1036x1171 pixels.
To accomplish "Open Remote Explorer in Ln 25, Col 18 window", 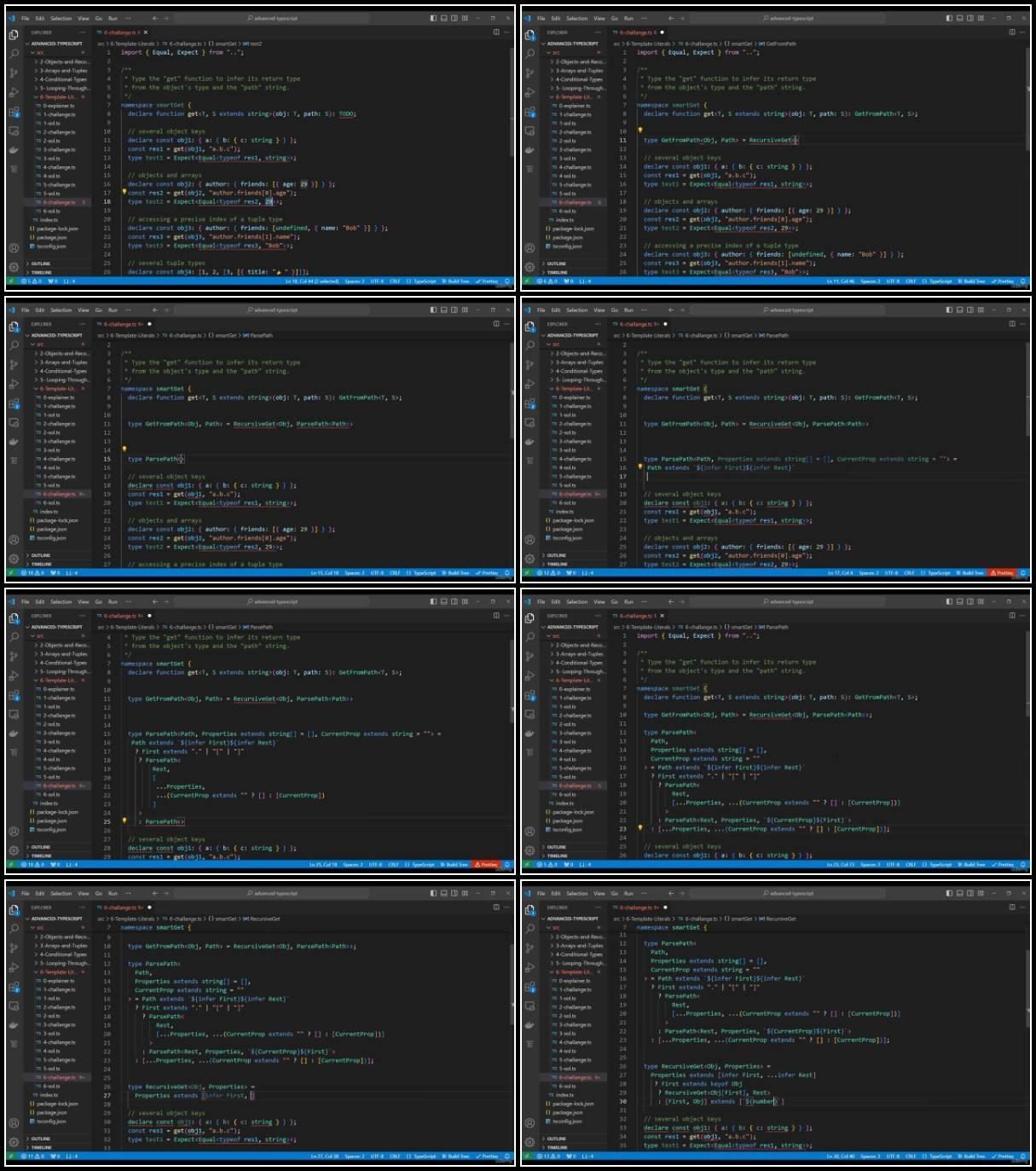I will click(x=14, y=714).
